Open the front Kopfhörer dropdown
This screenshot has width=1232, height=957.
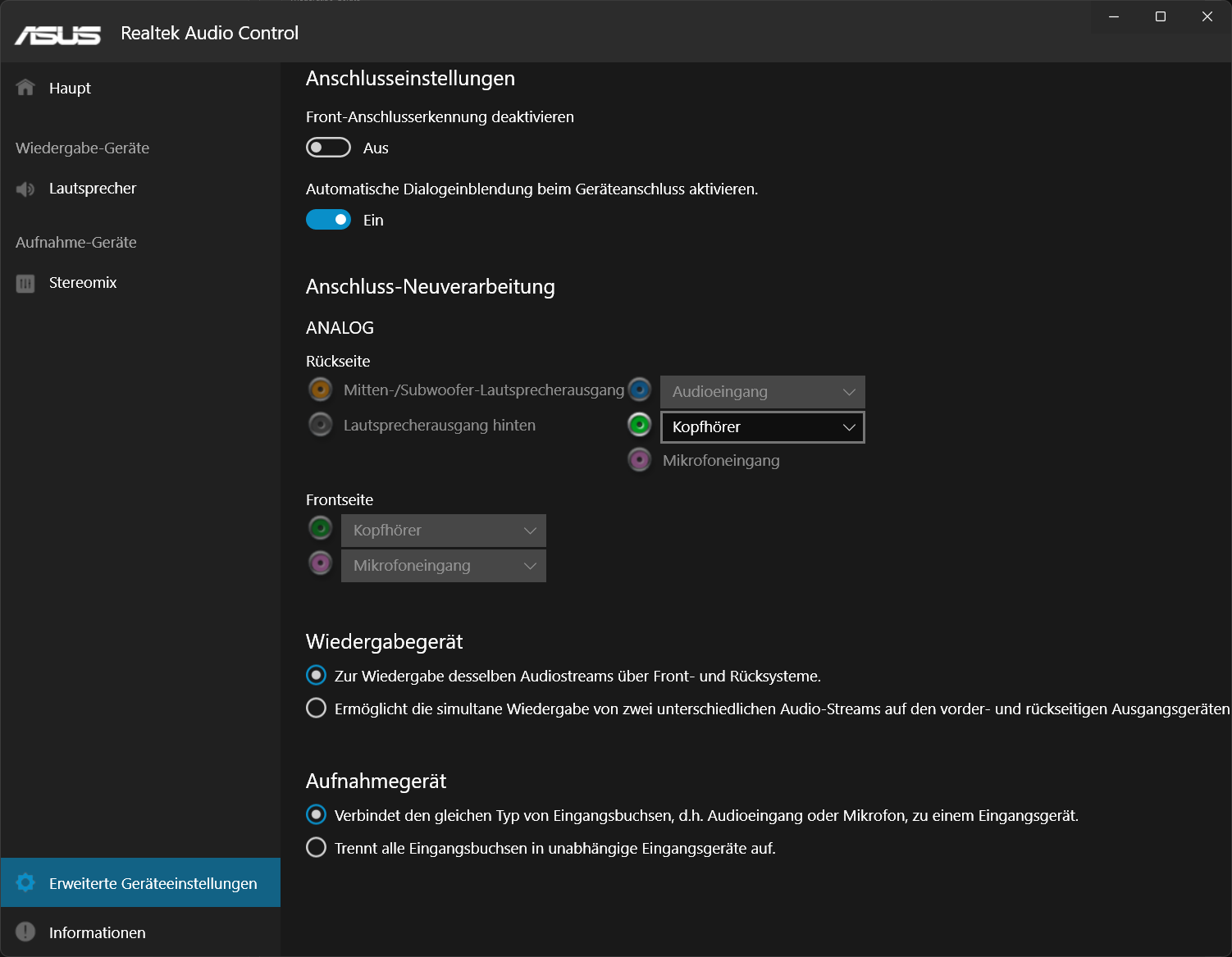tap(443, 531)
